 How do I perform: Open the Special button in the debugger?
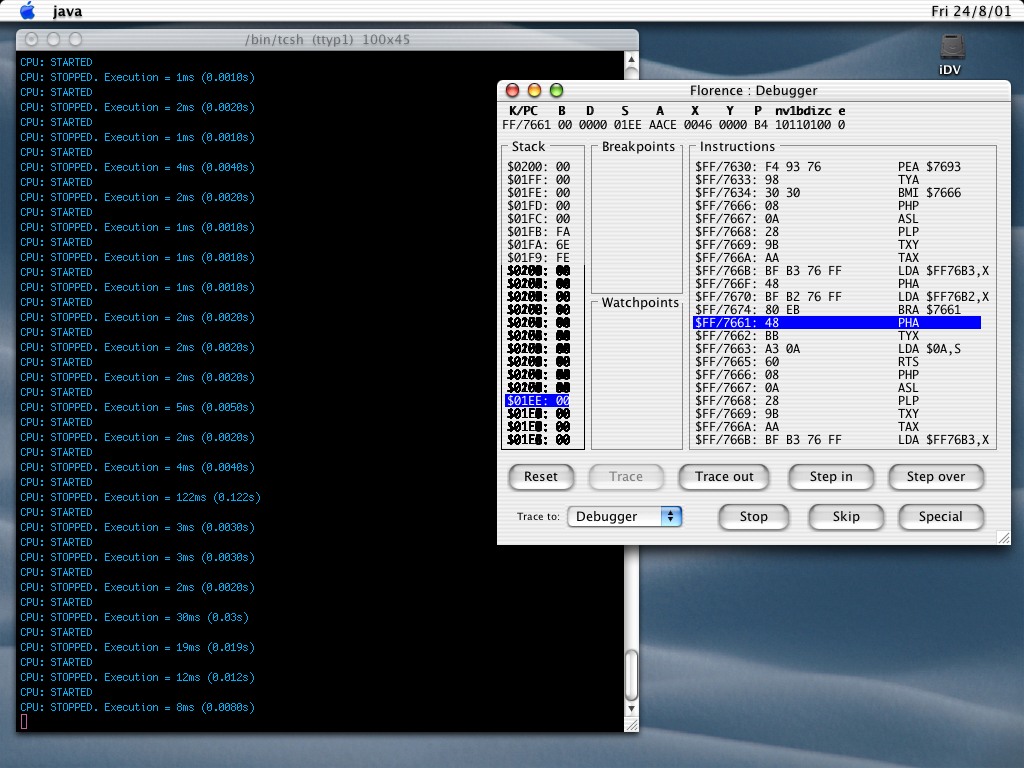tap(940, 517)
